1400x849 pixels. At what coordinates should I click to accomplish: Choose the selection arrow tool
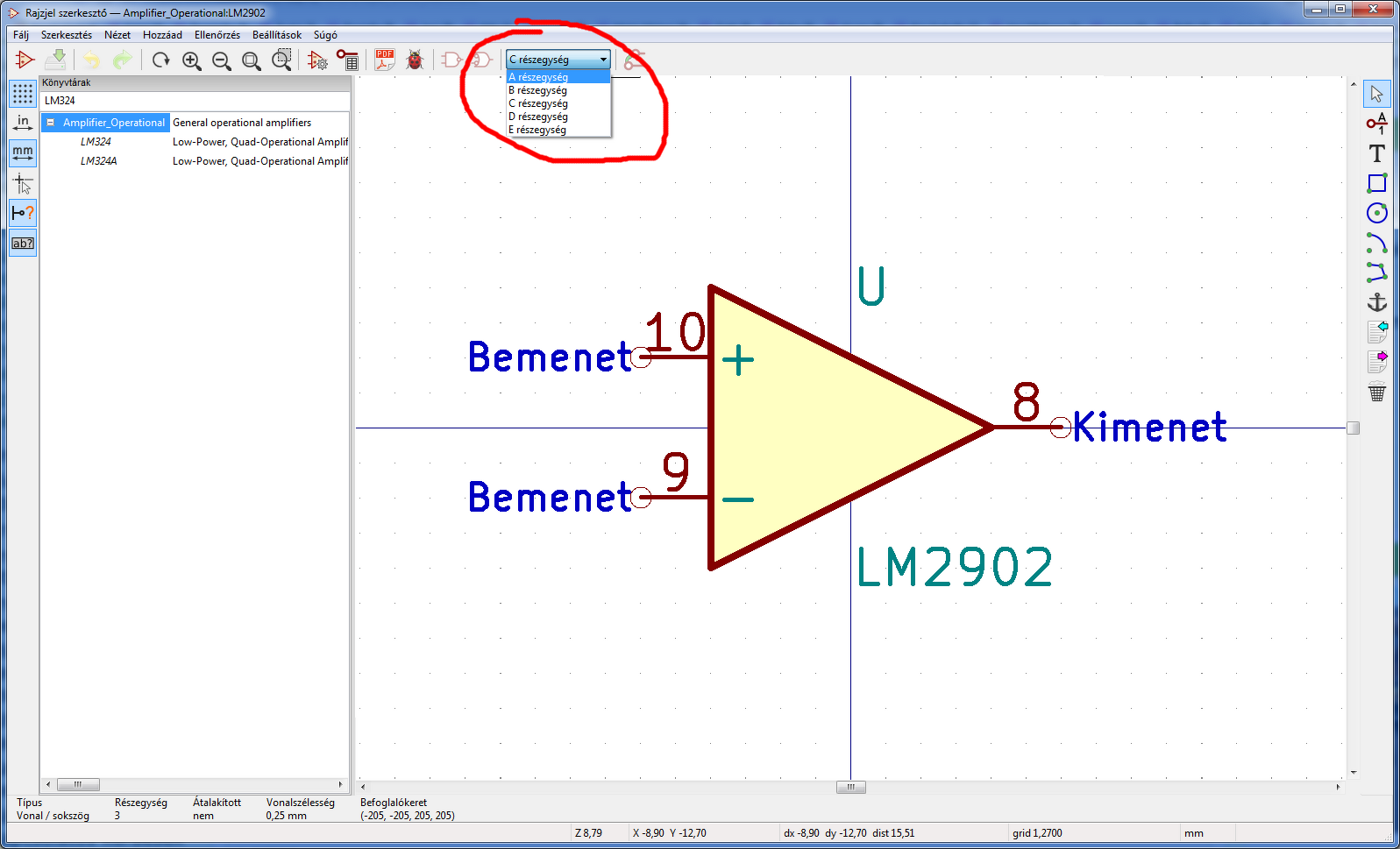tap(1377, 94)
